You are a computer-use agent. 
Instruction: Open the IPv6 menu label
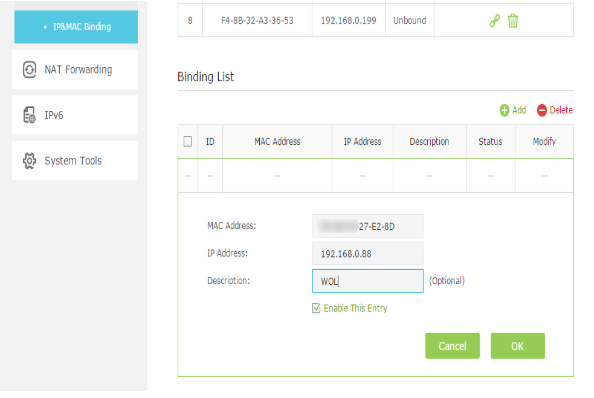pos(54,115)
